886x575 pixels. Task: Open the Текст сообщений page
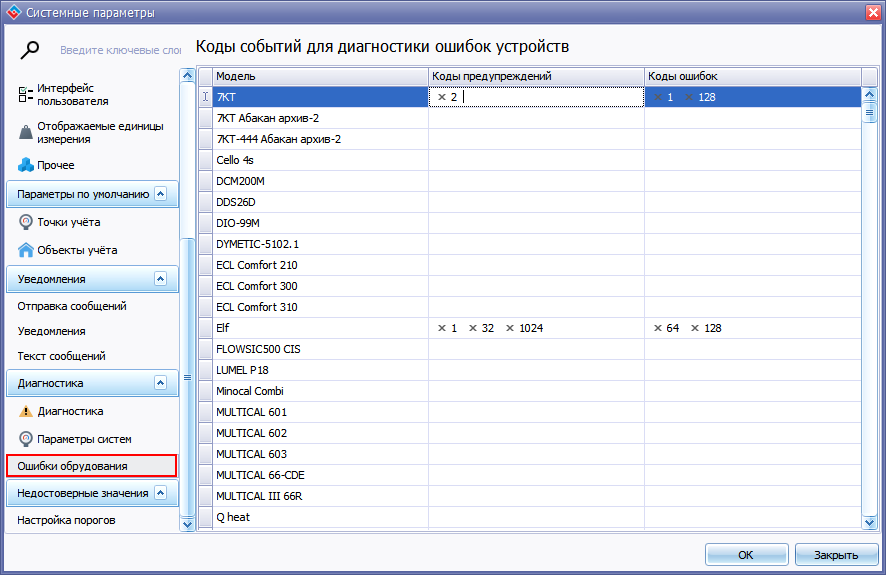point(61,356)
